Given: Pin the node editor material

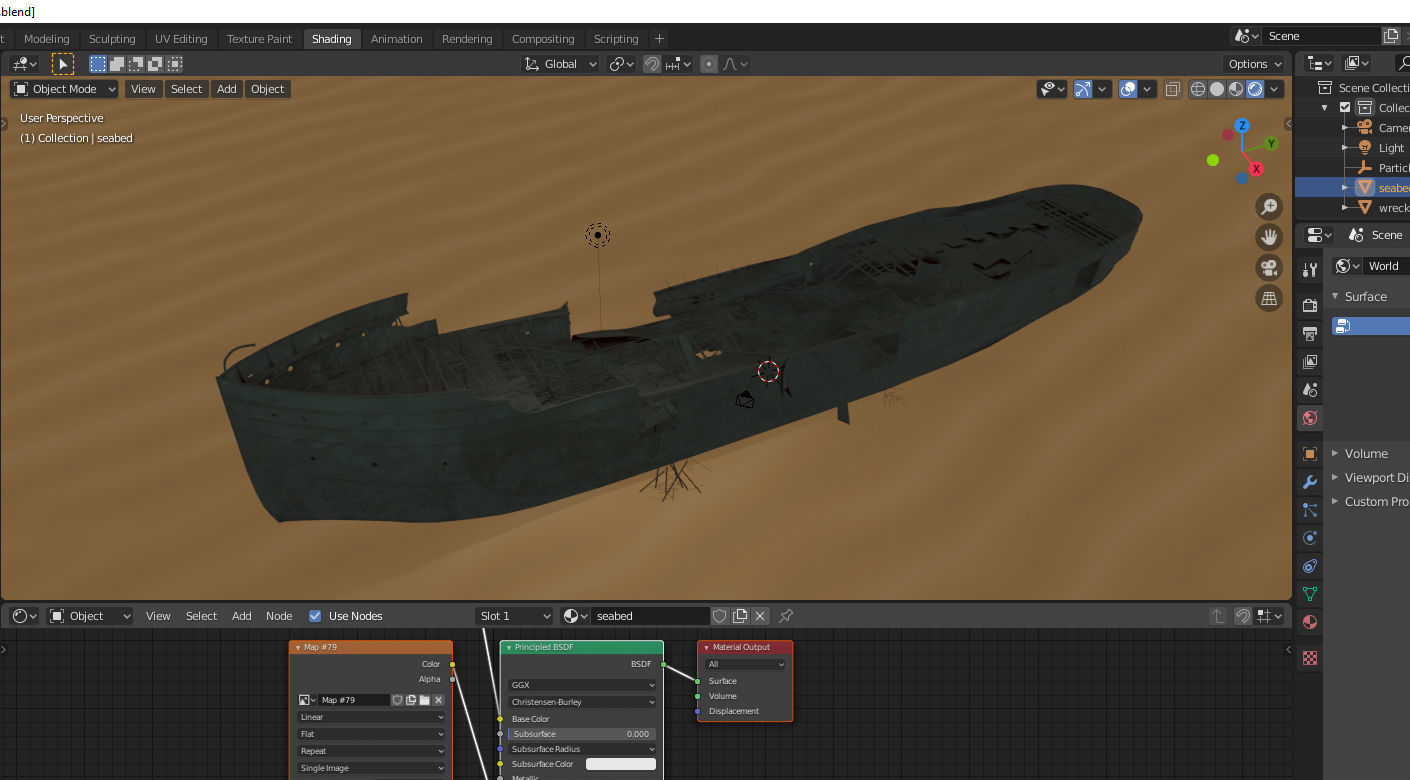Looking at the screenshot, I should (x=786, y=616).
